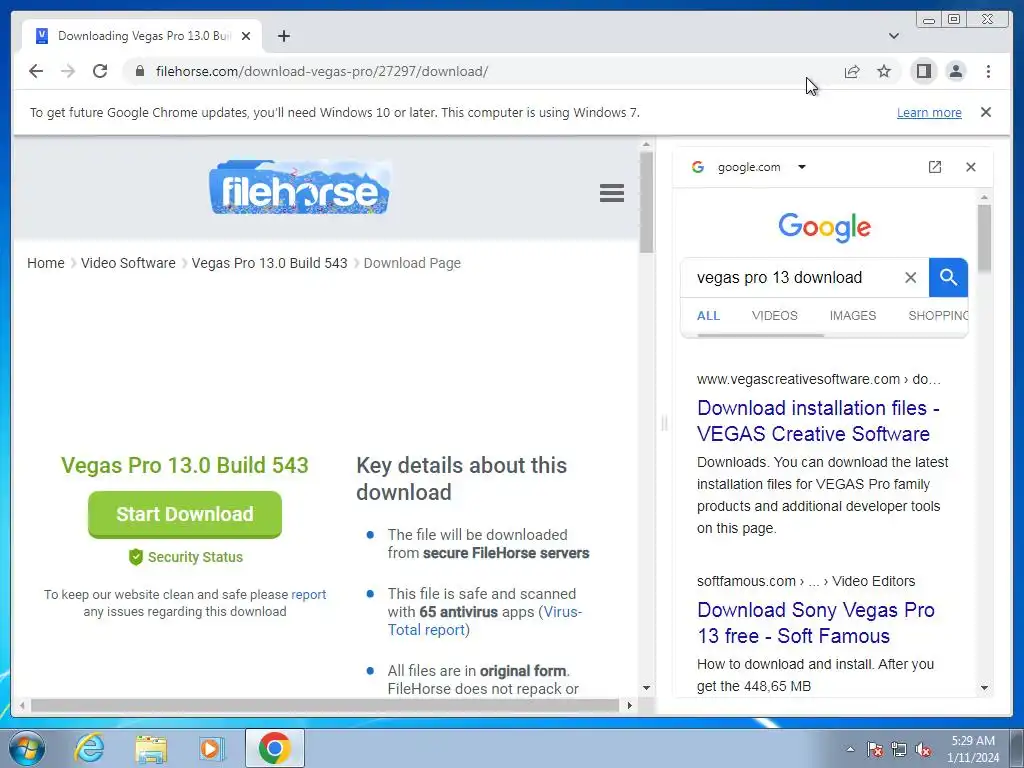
Task: Open Windows Media Player from taskbar
Action: (212, 748)
